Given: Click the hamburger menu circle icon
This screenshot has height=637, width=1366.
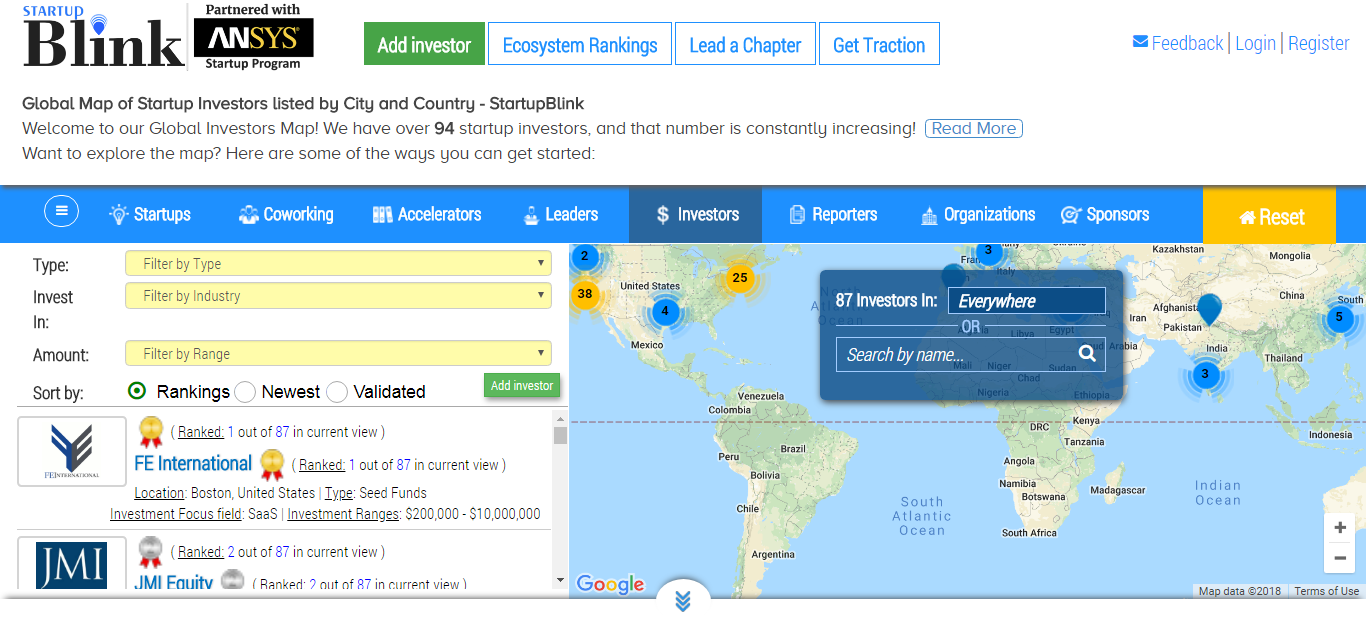Looking at the screenshot, I should [x=61, y=211].
